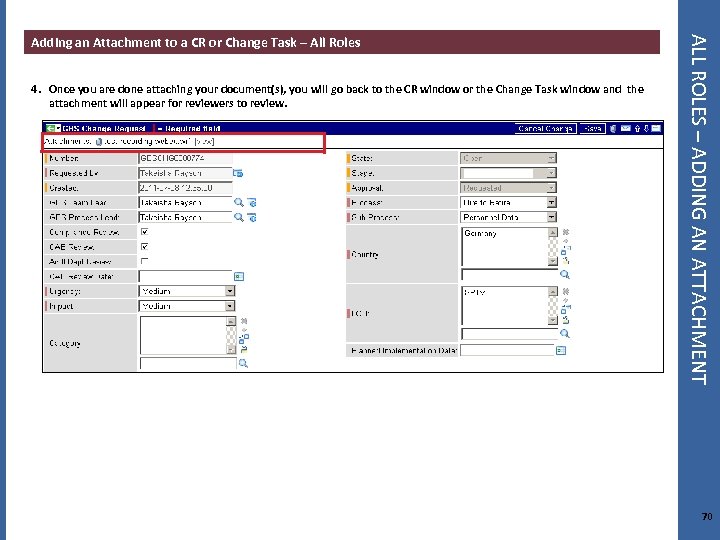The image size is (720, 540).
Task: Click reference icon next to Team Lead field
Action: click(x=252, y=202)
